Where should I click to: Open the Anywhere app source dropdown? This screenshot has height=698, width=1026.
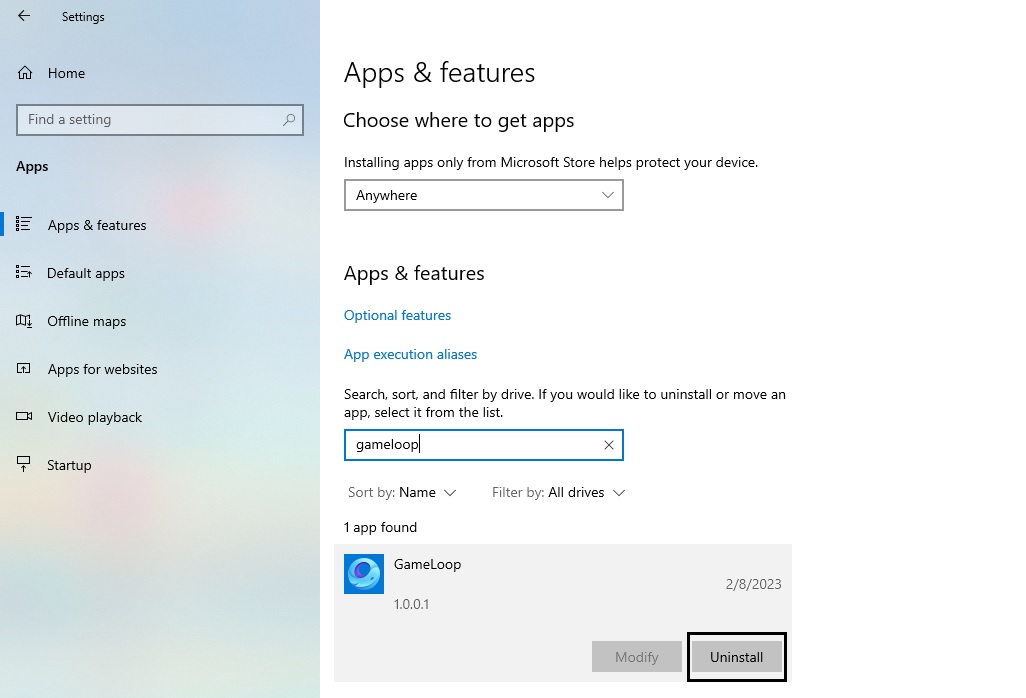point(483,195)
